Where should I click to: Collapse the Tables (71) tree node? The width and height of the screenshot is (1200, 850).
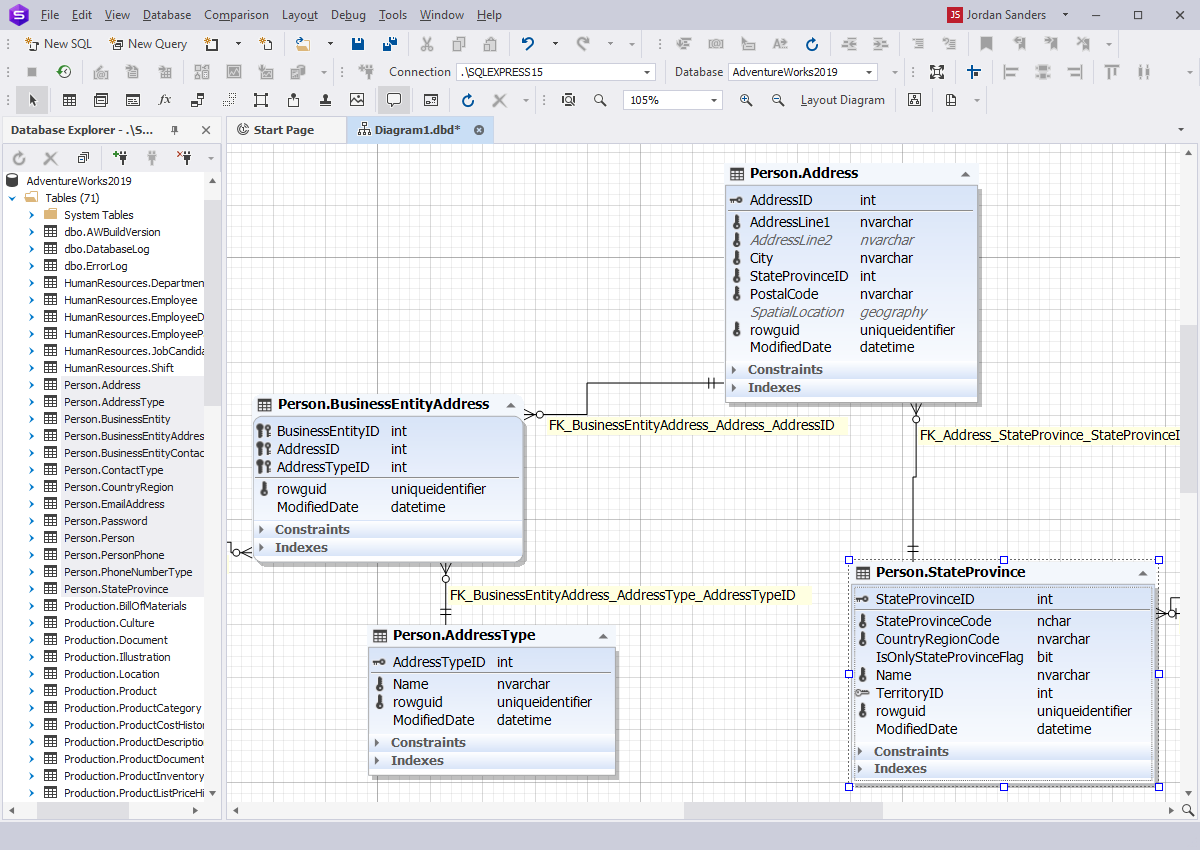12,198
